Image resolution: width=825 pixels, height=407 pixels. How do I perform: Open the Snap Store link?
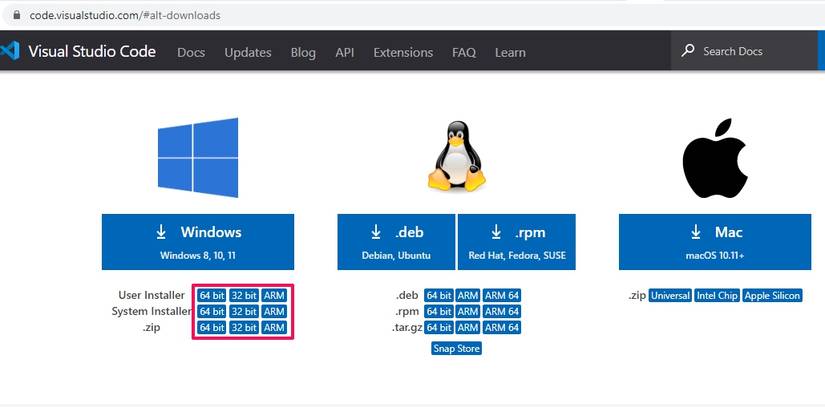pyautogui.click(x=457, y=348)
